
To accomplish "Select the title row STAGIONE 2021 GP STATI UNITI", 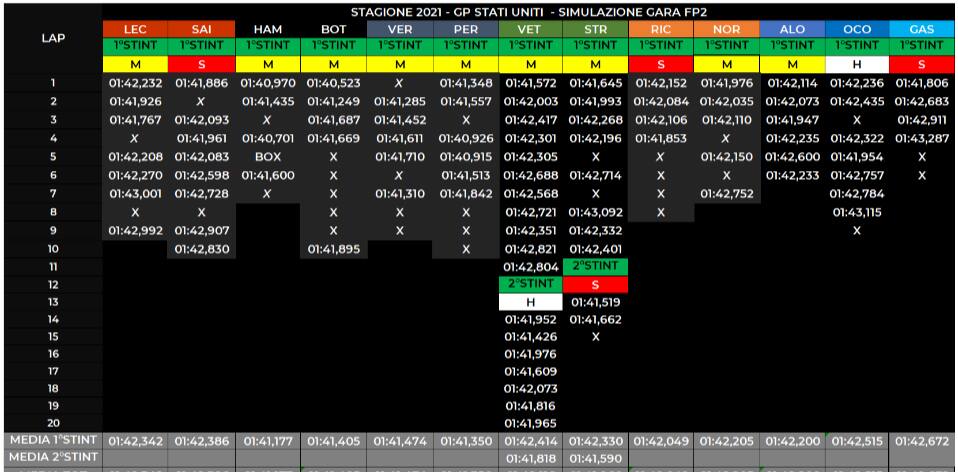I will tap(530, 10).
